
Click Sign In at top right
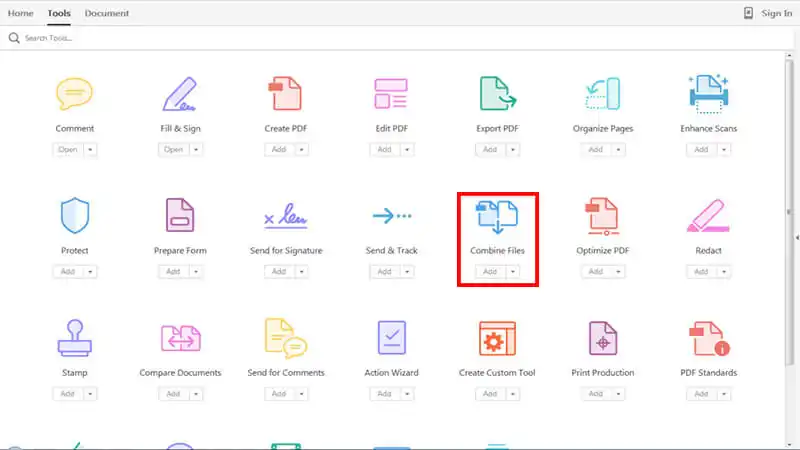coord(776,13)
